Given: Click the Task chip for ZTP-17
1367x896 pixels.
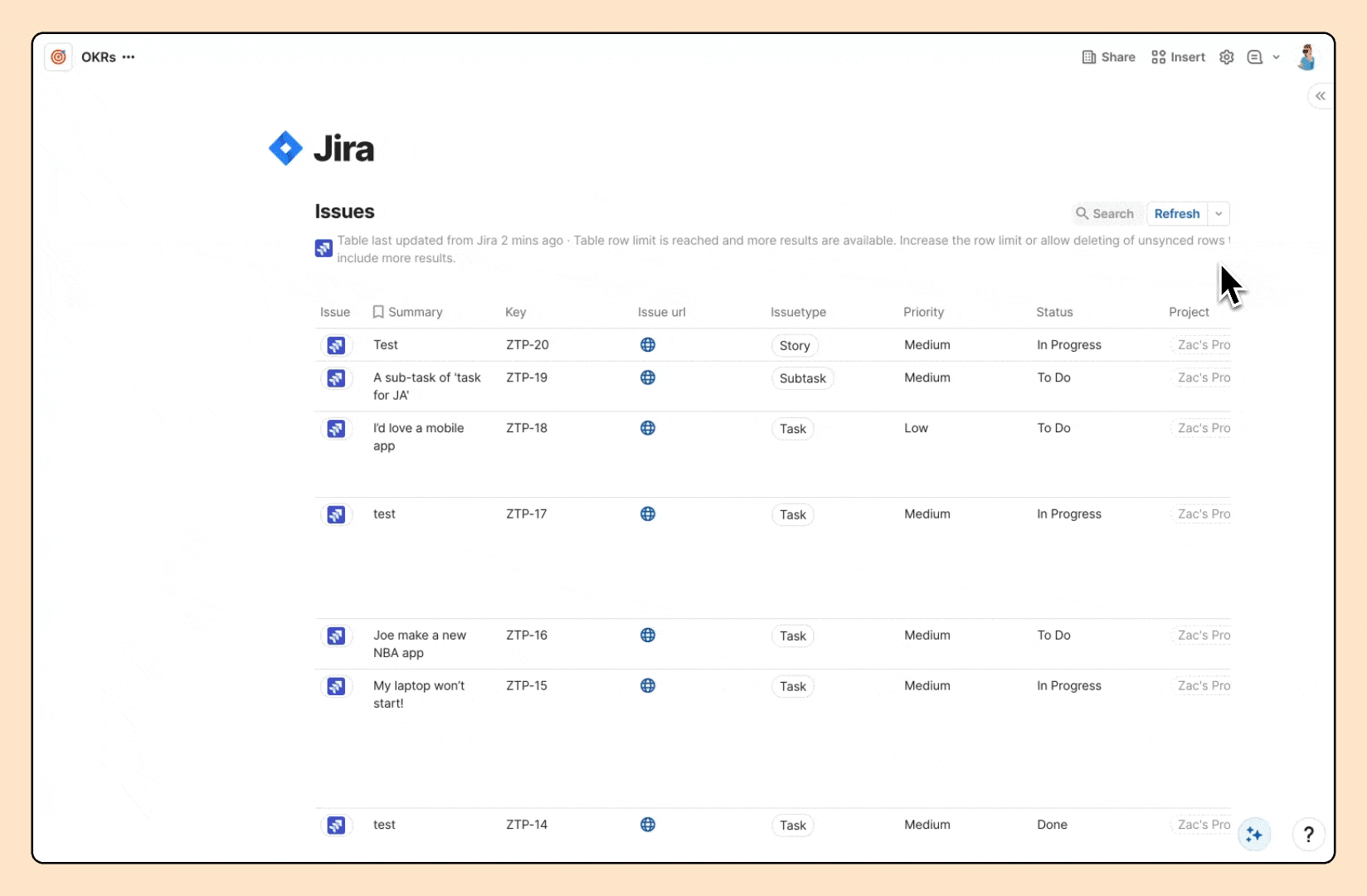Looking at the screenshot, I should click(x=793, y=514).
